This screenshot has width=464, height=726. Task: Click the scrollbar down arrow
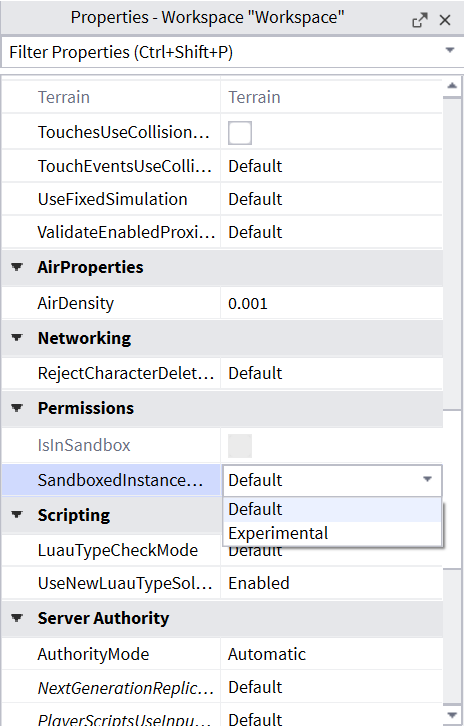[452, 715]
